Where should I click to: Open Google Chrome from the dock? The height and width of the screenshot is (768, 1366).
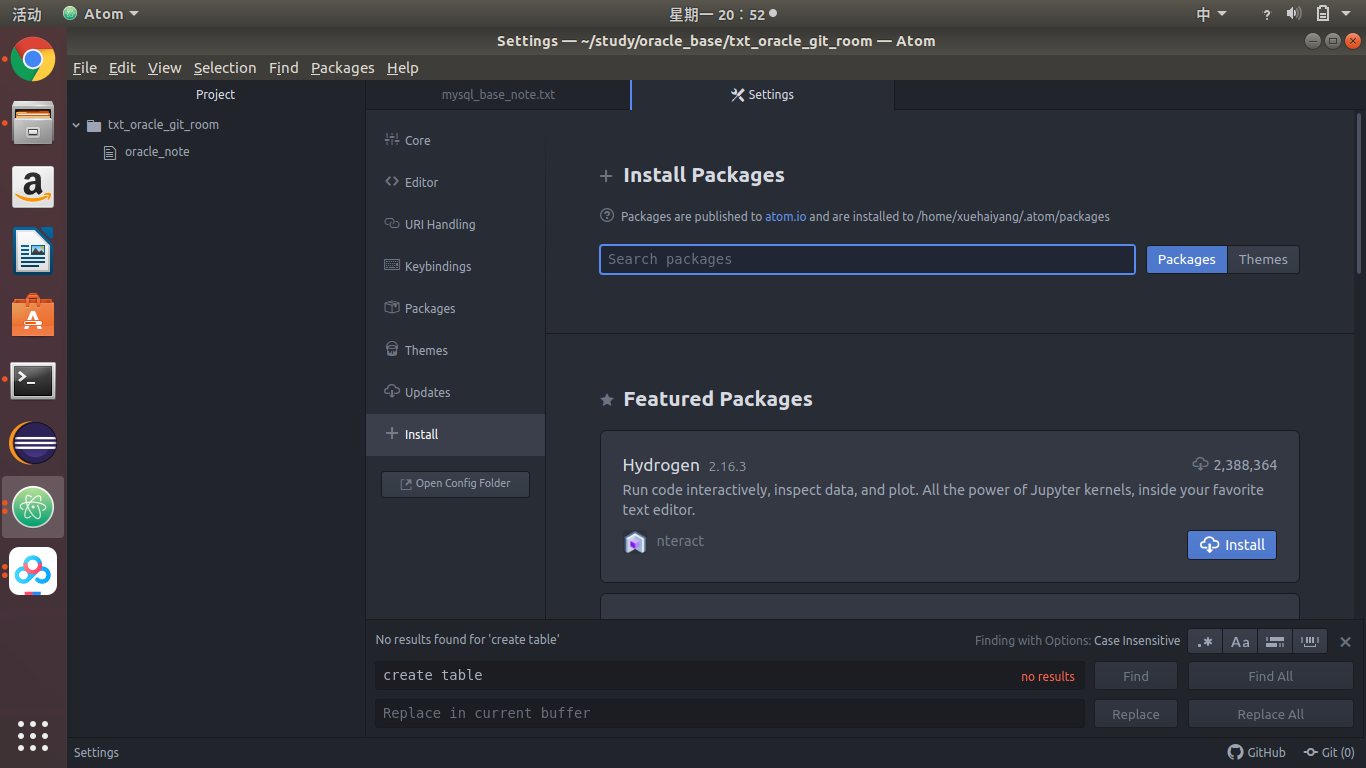click(33, 59)
